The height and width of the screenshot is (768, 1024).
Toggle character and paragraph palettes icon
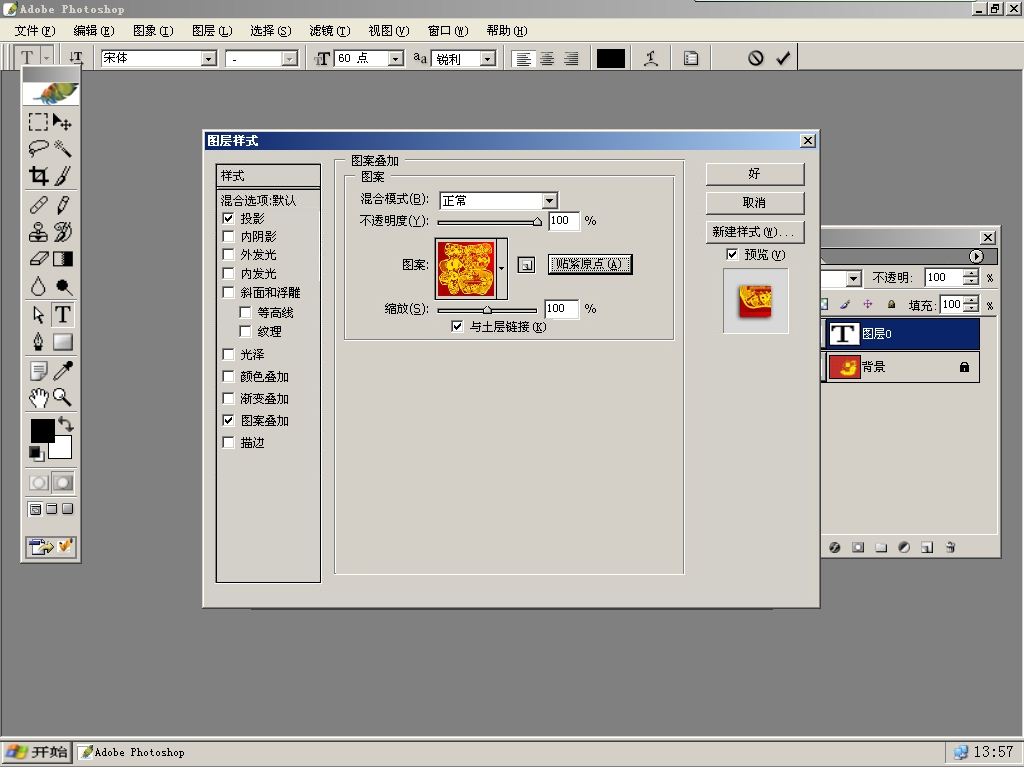tap(691, 59)
